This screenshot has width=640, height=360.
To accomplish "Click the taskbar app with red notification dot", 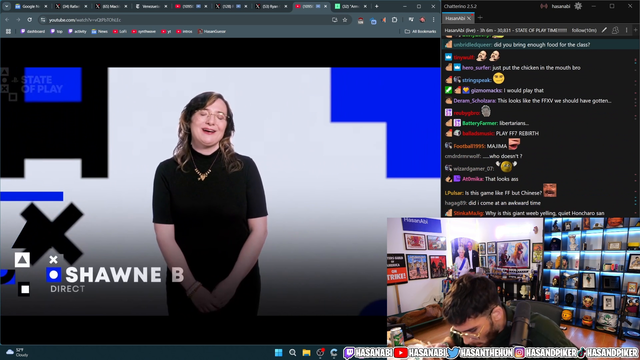I will 320,353.
